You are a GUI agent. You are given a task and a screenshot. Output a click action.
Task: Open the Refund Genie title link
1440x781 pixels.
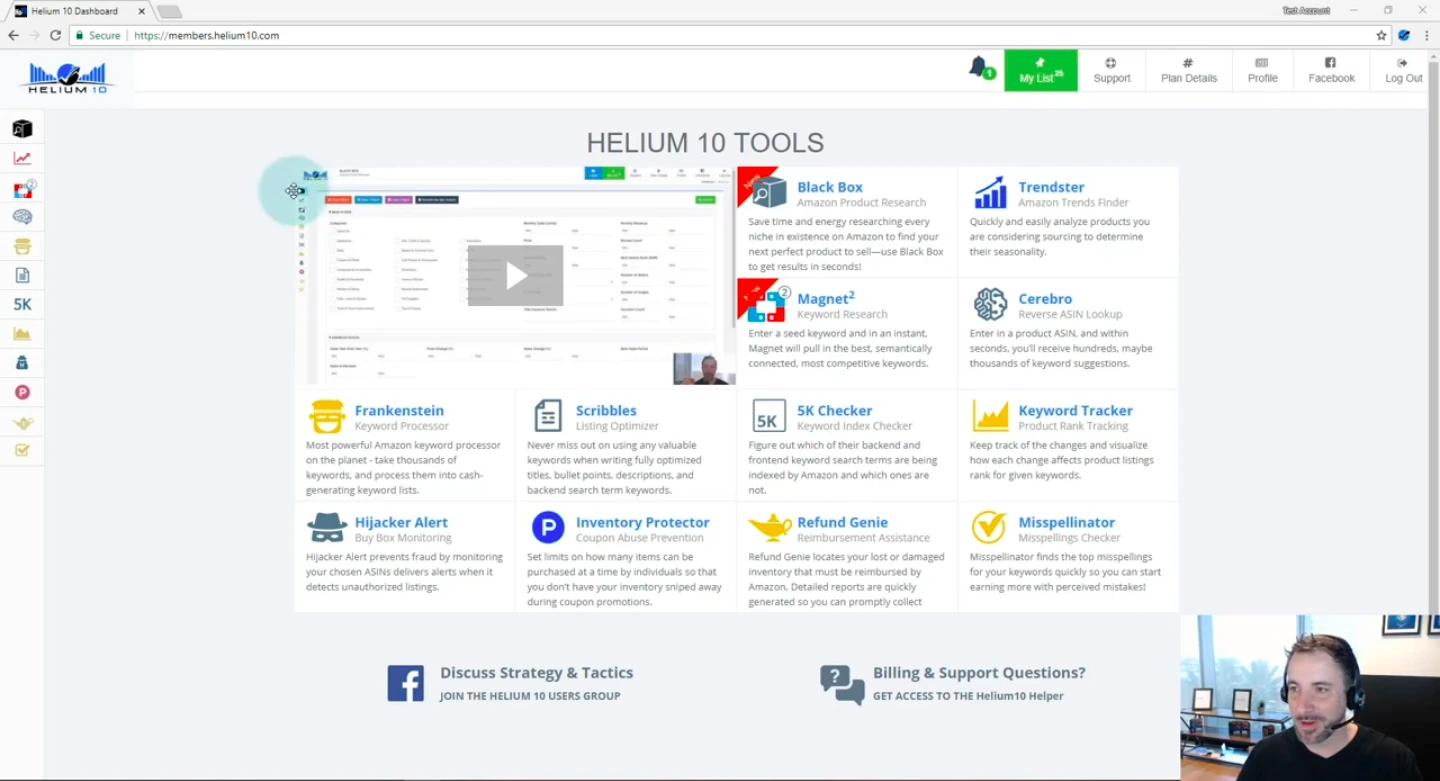(x=842, y=522)
